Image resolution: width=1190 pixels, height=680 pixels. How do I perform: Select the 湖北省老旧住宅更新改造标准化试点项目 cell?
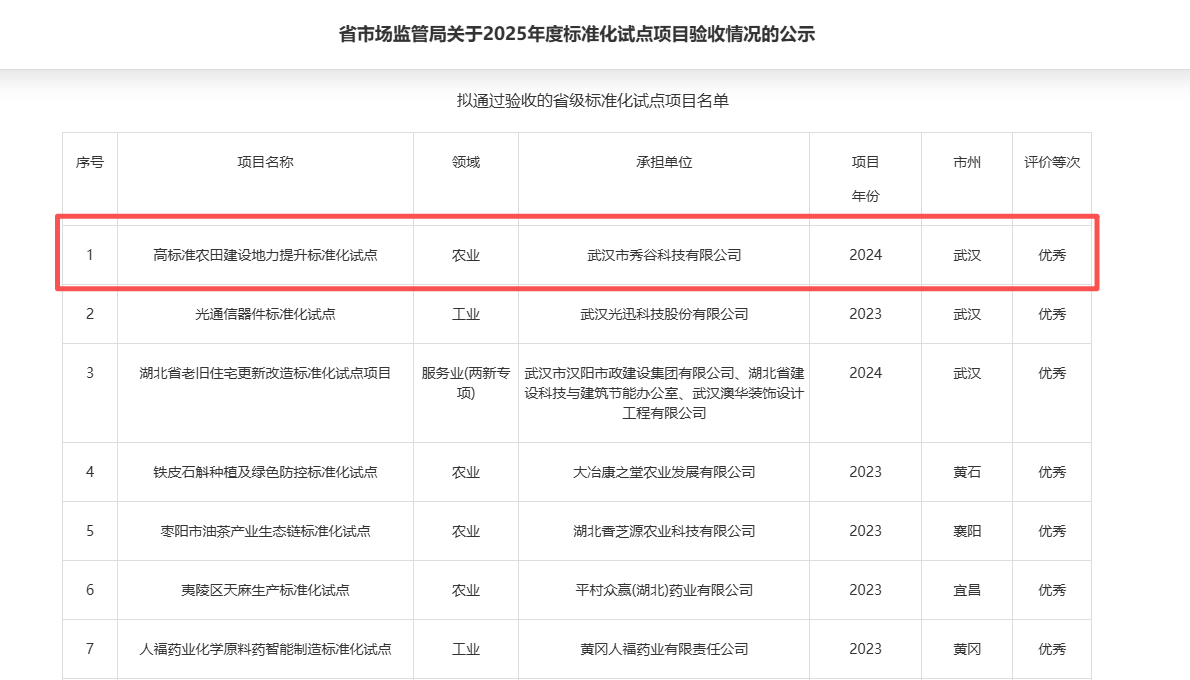tap(265, 373)
